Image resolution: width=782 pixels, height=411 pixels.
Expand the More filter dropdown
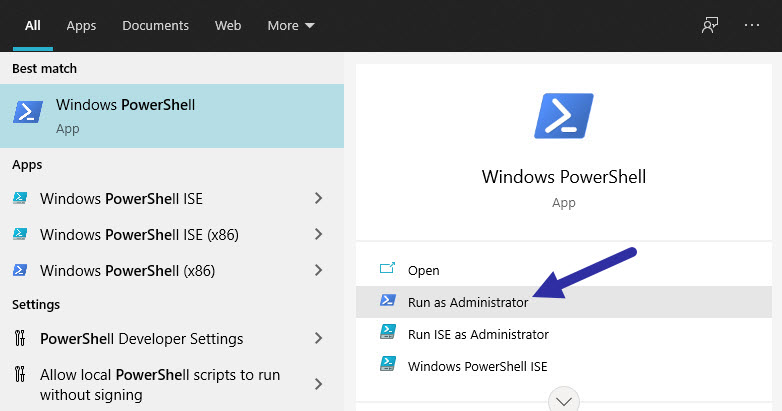click(291, 25)
